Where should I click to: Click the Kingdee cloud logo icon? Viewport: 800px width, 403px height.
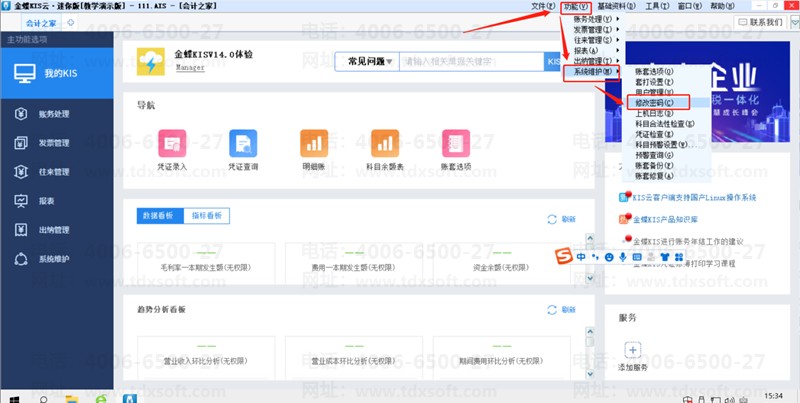click(x=151, y=62)
